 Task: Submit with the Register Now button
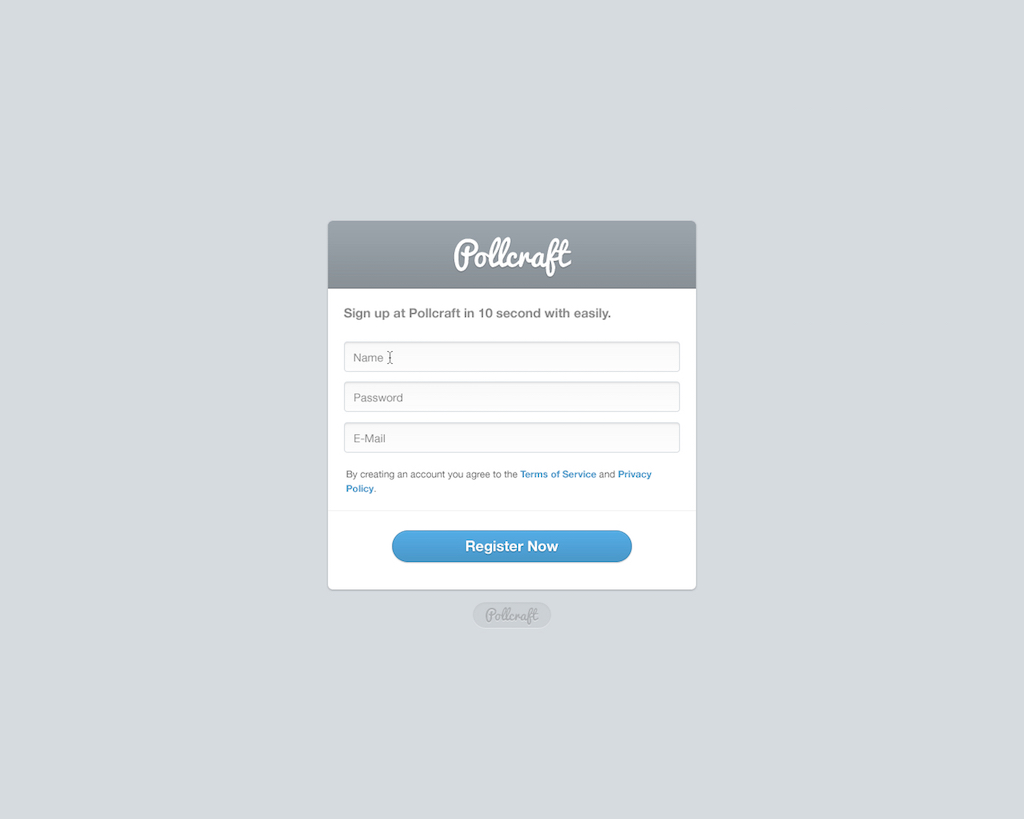tap(512, 546)
